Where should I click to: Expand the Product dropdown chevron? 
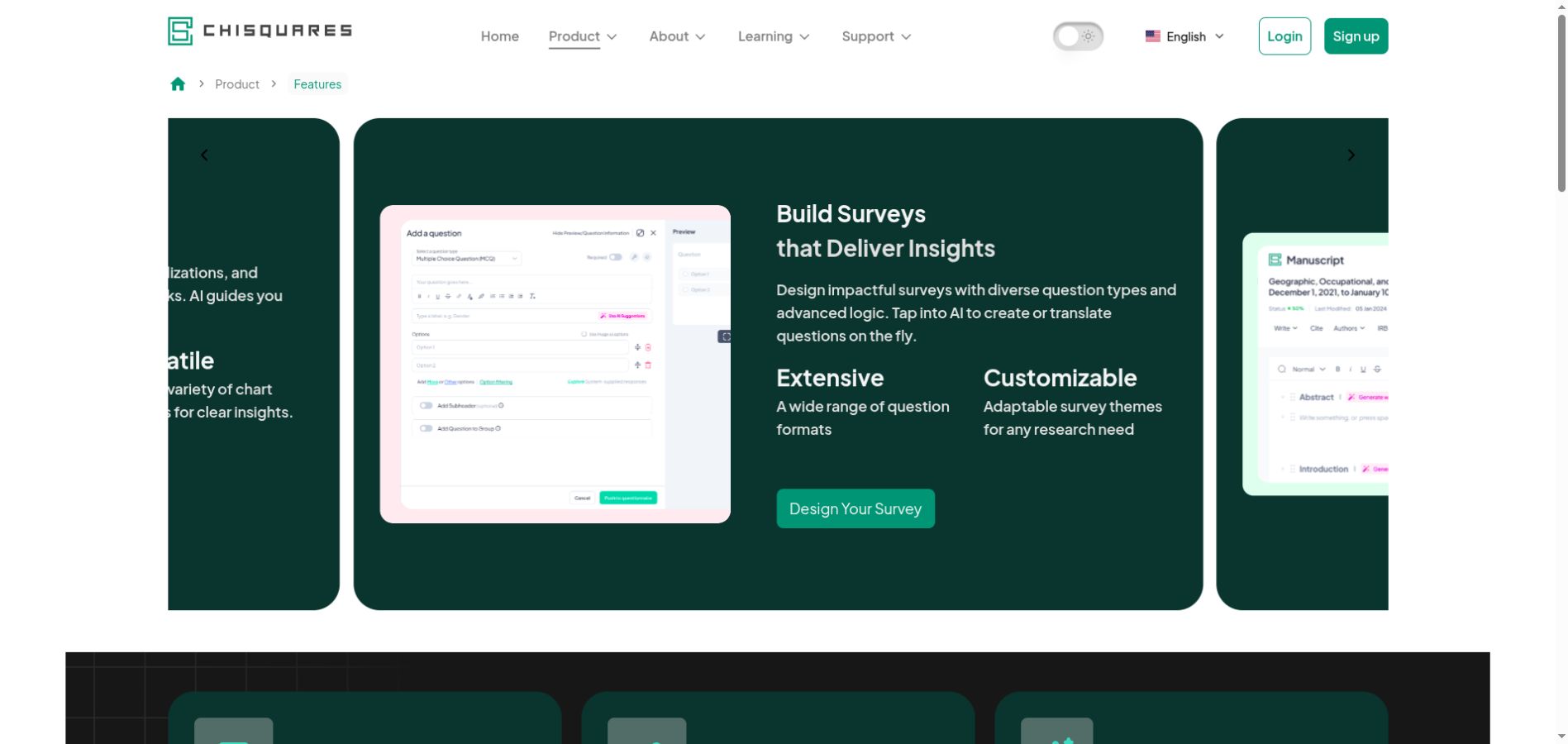coord(612,37)
